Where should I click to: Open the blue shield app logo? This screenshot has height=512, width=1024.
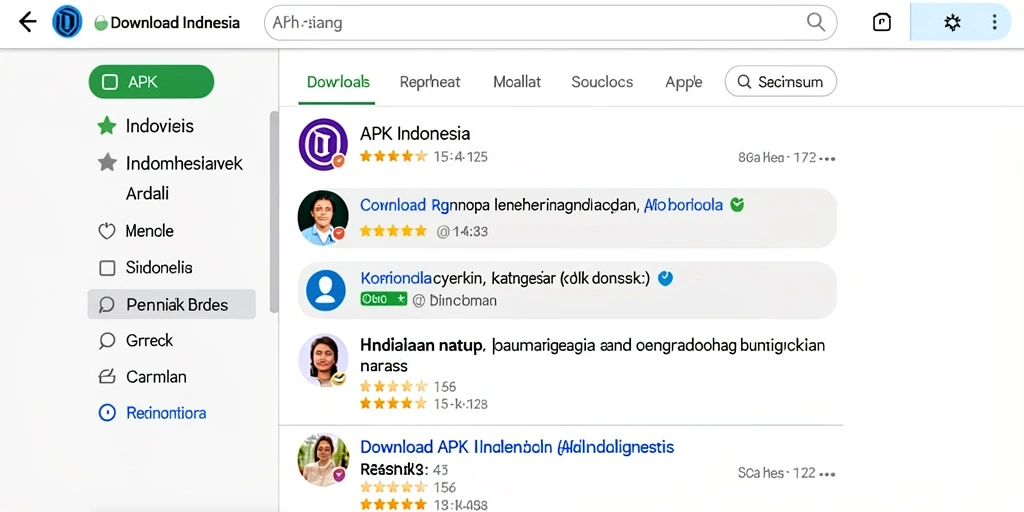pyautogui.click(x=67, y=22)
